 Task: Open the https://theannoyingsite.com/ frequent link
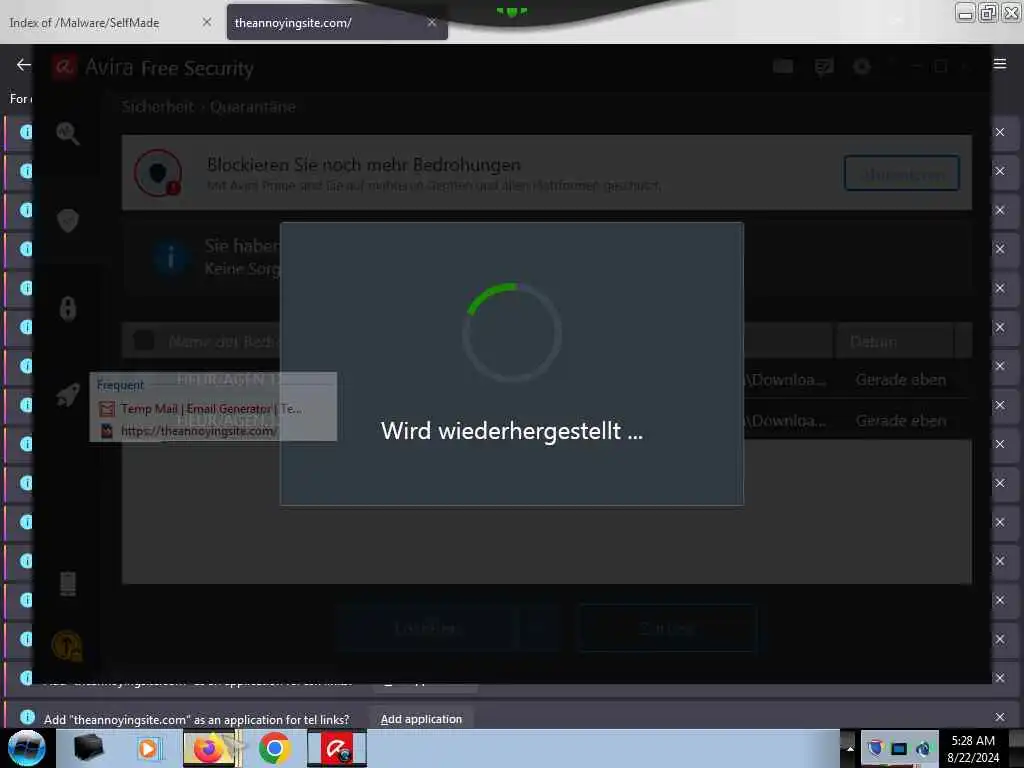pyautogui.click(x=189, y=431)
